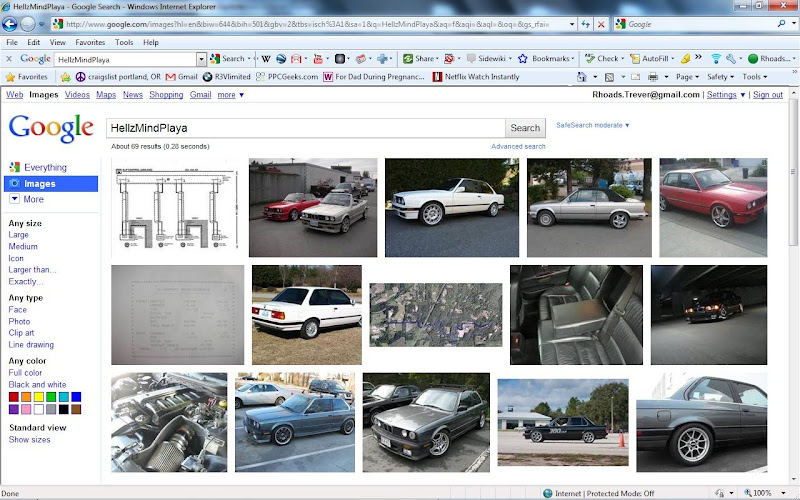Expand the More option in left sidebar
The width and height of the screenshot is (800, 500).
(x=33, y=199)
